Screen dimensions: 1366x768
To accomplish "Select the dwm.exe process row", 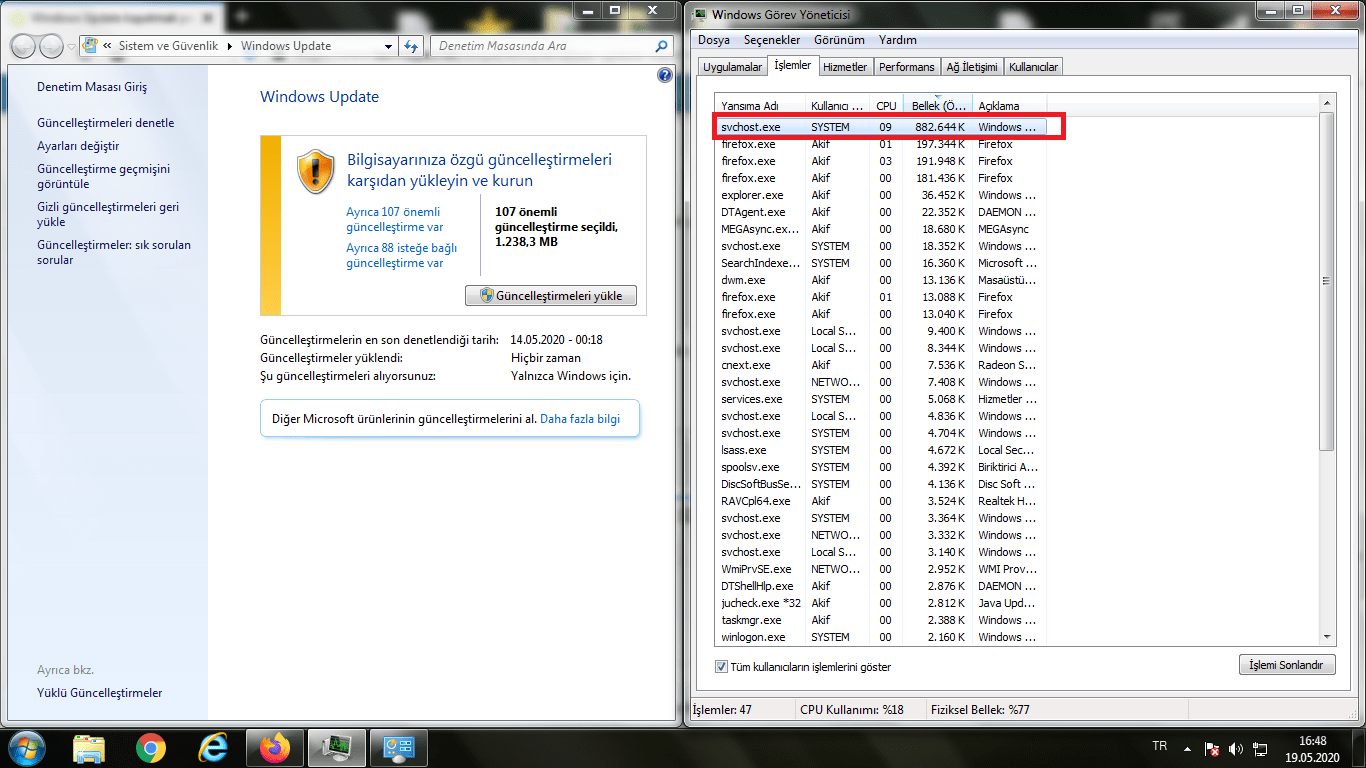I will point(881,280).
